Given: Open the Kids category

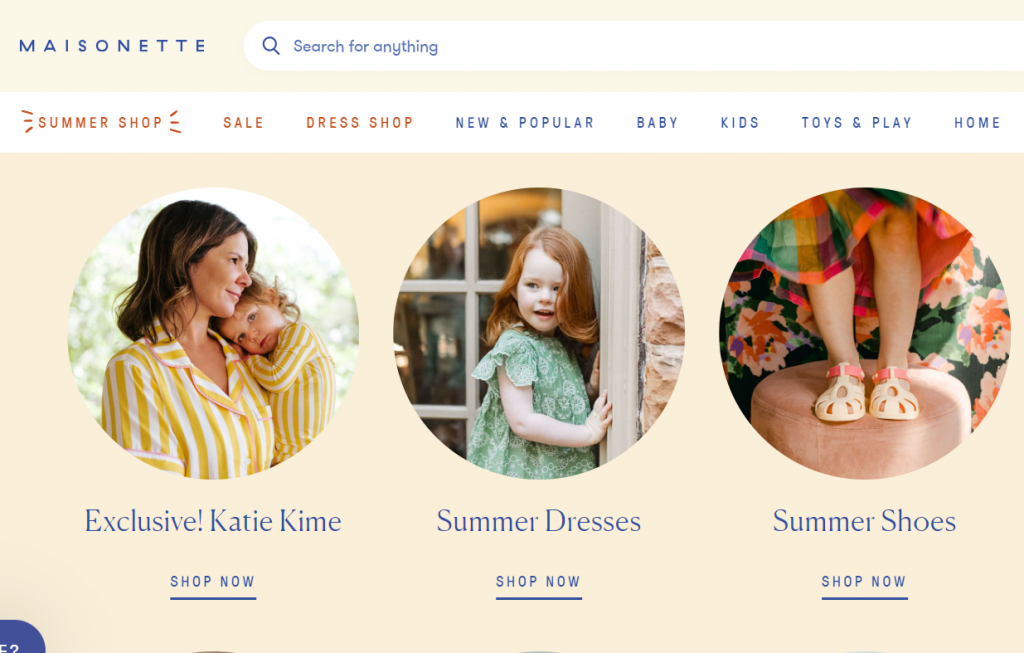Looking at the screenshot, I should tap(740, 123).
